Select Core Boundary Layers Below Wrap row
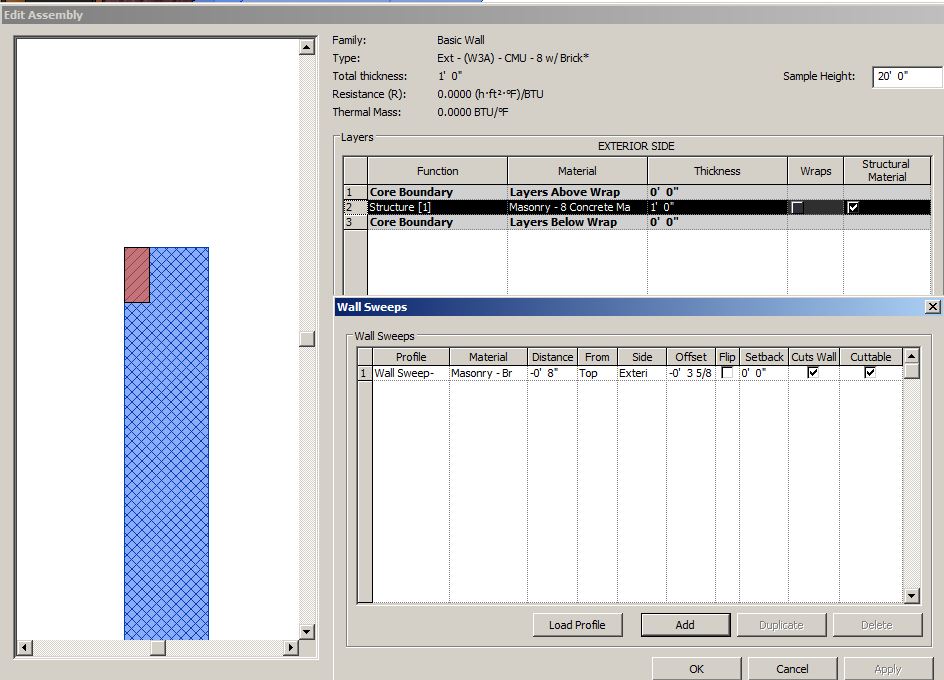944x680 pixels. (x=637, y=222)
